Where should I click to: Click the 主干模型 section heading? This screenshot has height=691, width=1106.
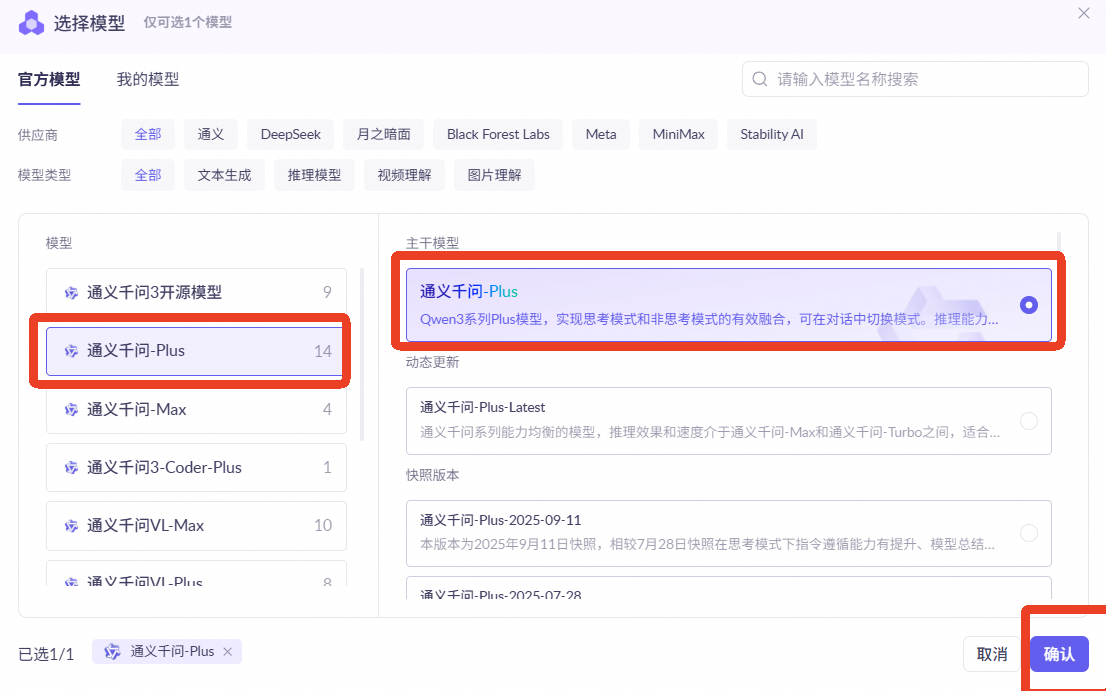click(432, 243)
